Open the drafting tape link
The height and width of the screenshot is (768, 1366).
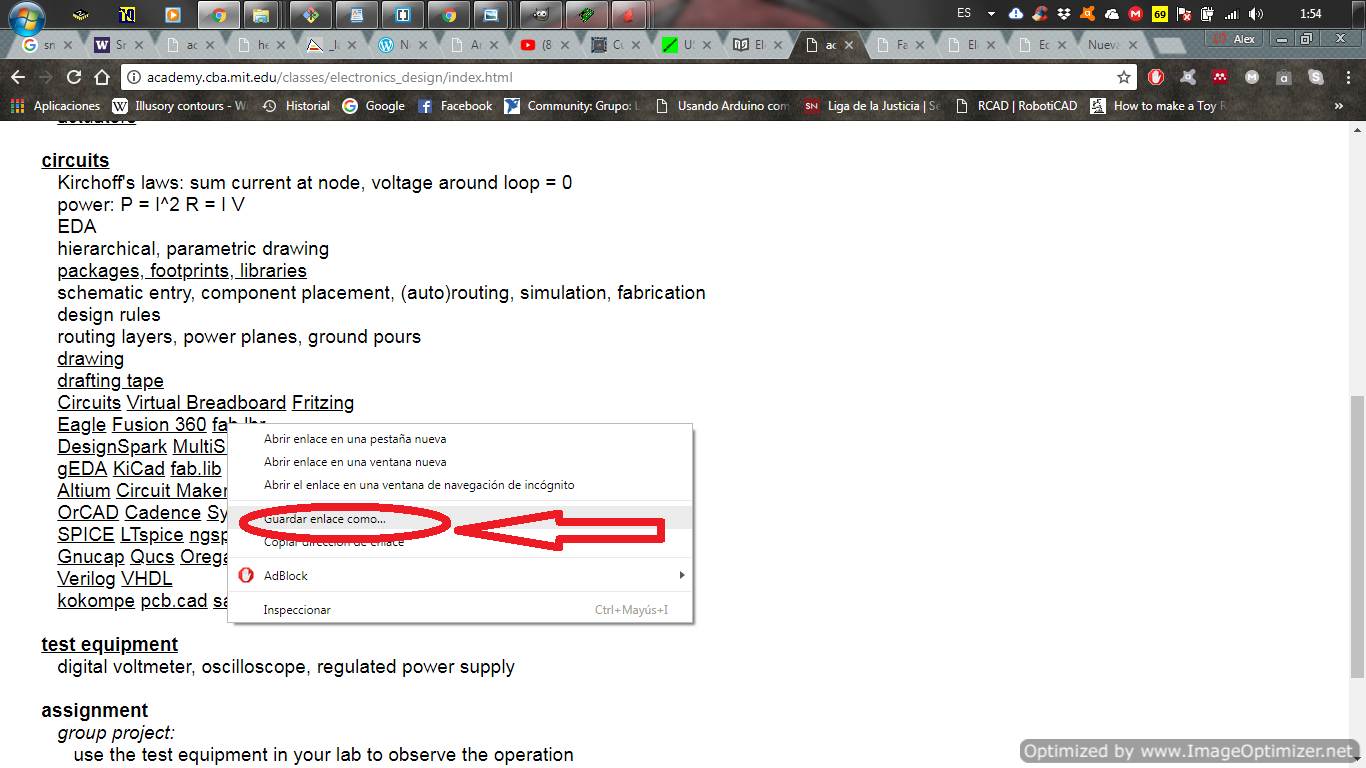click(110, 381)
